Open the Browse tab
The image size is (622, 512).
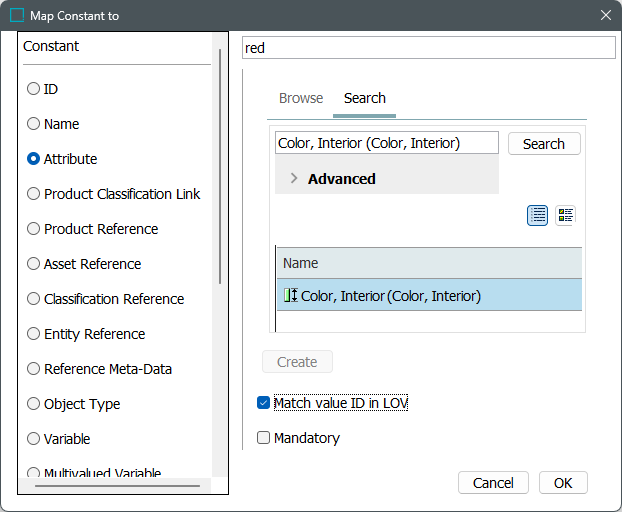coord(301,98)
